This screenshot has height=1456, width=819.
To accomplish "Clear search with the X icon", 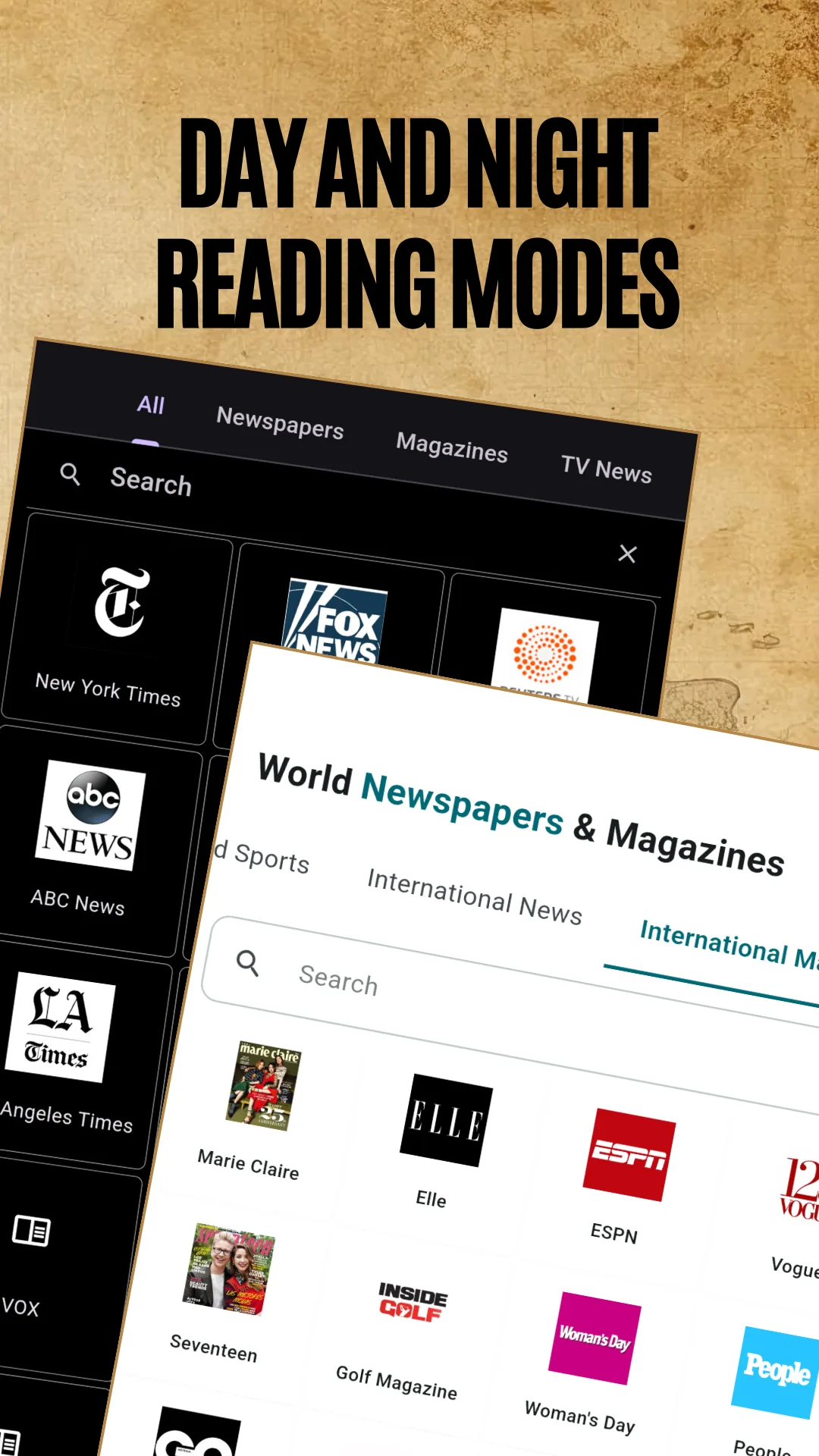I will 627,554.
